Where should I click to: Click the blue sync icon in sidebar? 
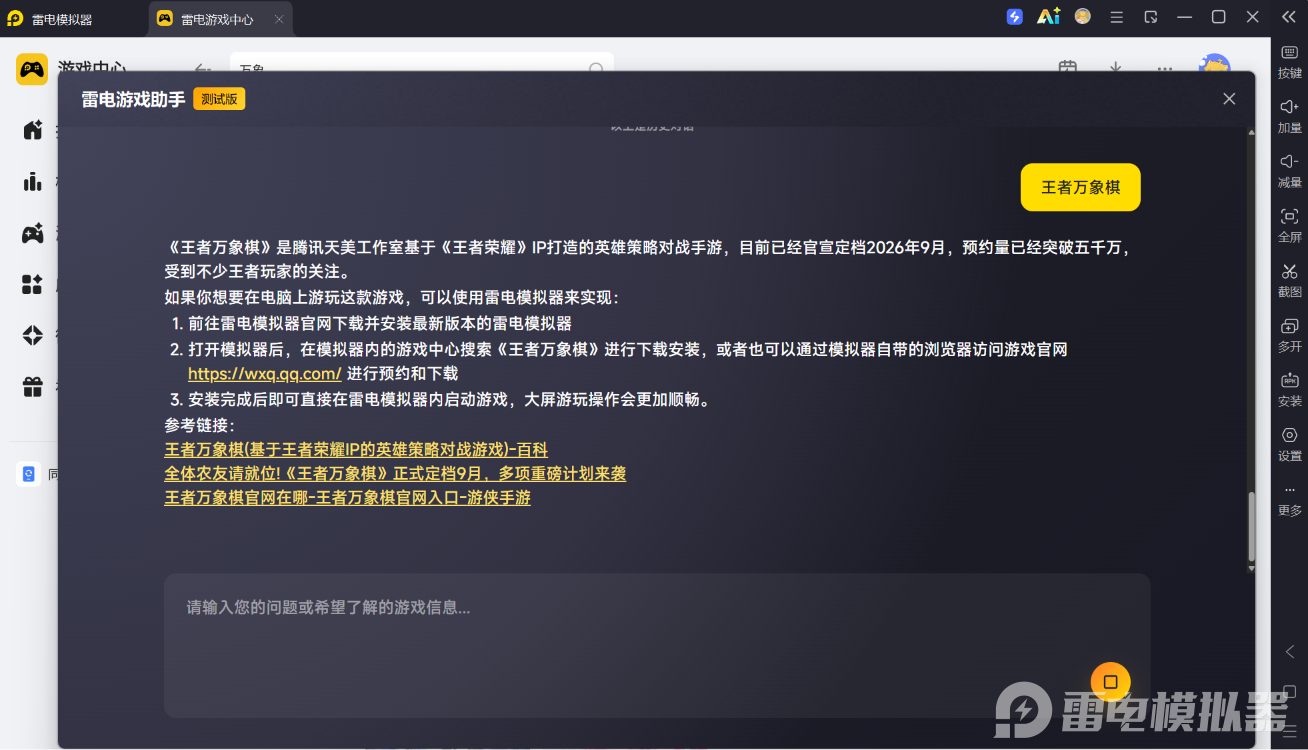point(29,474)
